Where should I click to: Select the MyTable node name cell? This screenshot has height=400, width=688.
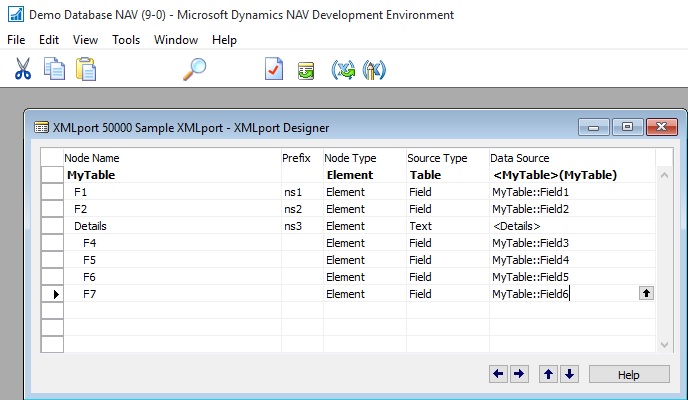172,175
